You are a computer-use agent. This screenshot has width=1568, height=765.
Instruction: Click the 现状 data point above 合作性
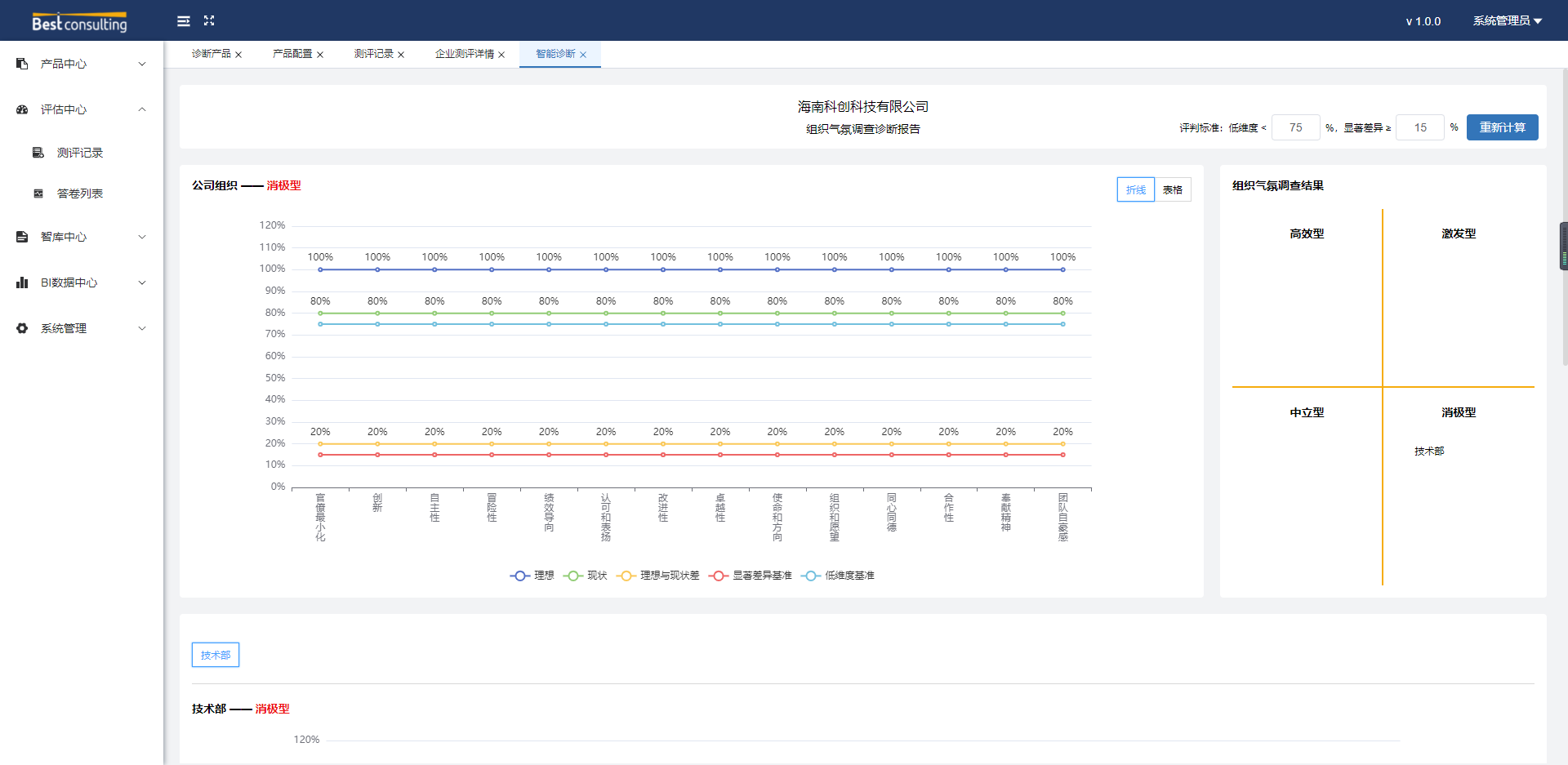click(948, 314)
